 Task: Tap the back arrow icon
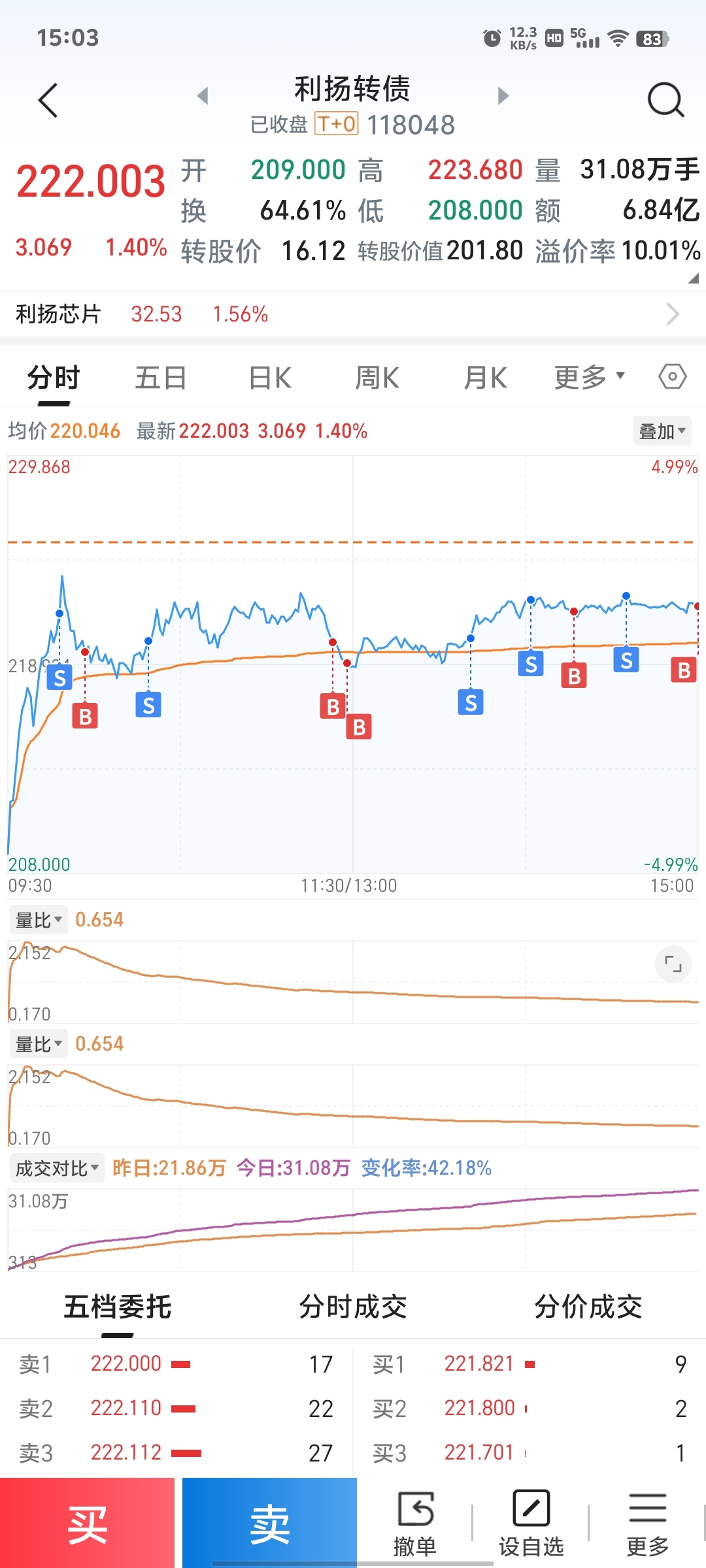point(48,101)
